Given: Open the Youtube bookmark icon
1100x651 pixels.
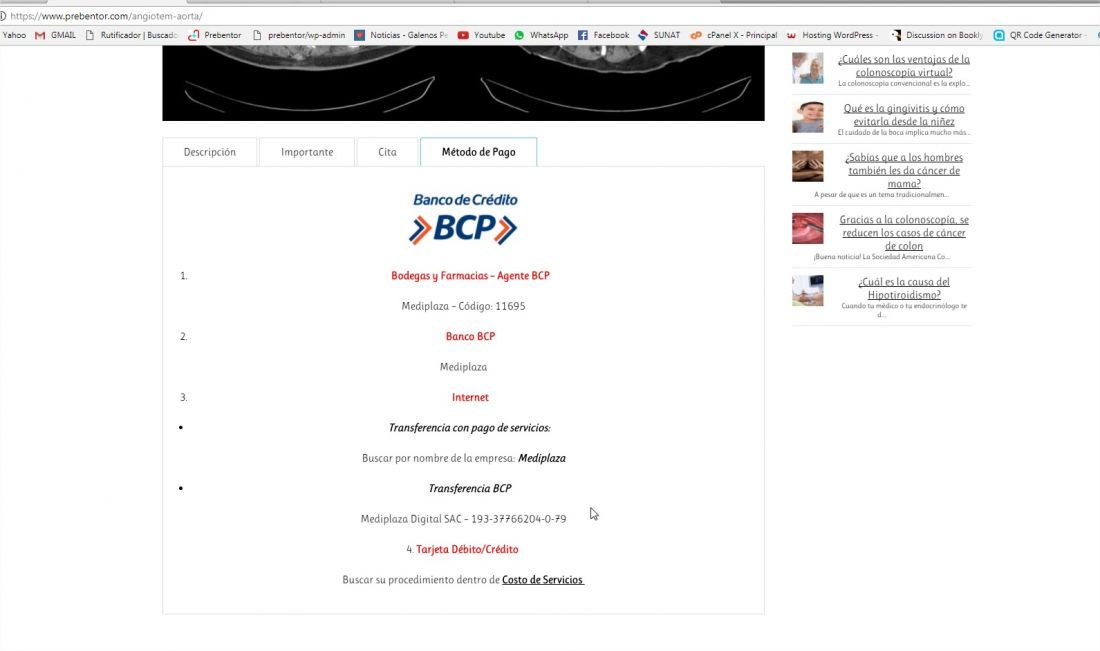Looking at the screenshot, I should pos(463,35).
